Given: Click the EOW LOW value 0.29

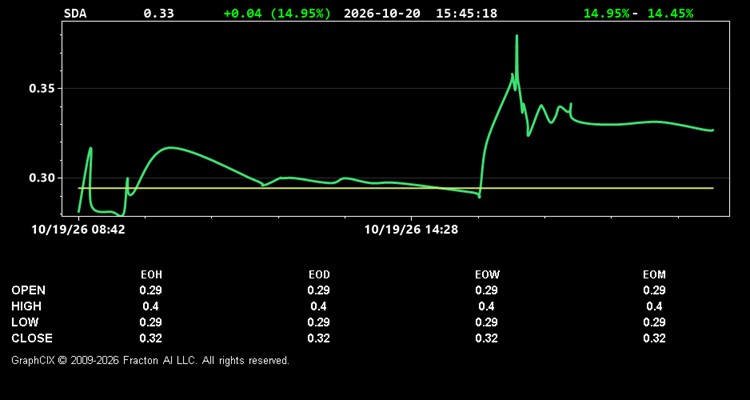Looking at the screenshot, I should coord(486,322).
